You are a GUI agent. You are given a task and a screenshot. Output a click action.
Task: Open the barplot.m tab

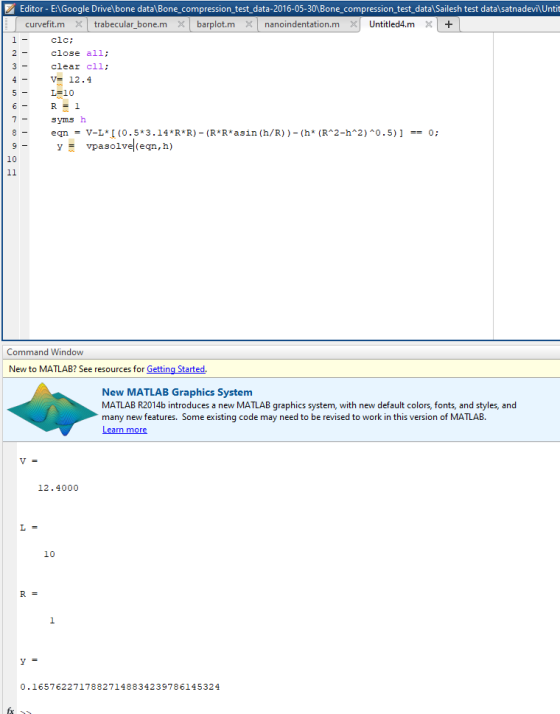tap(216, 25)
